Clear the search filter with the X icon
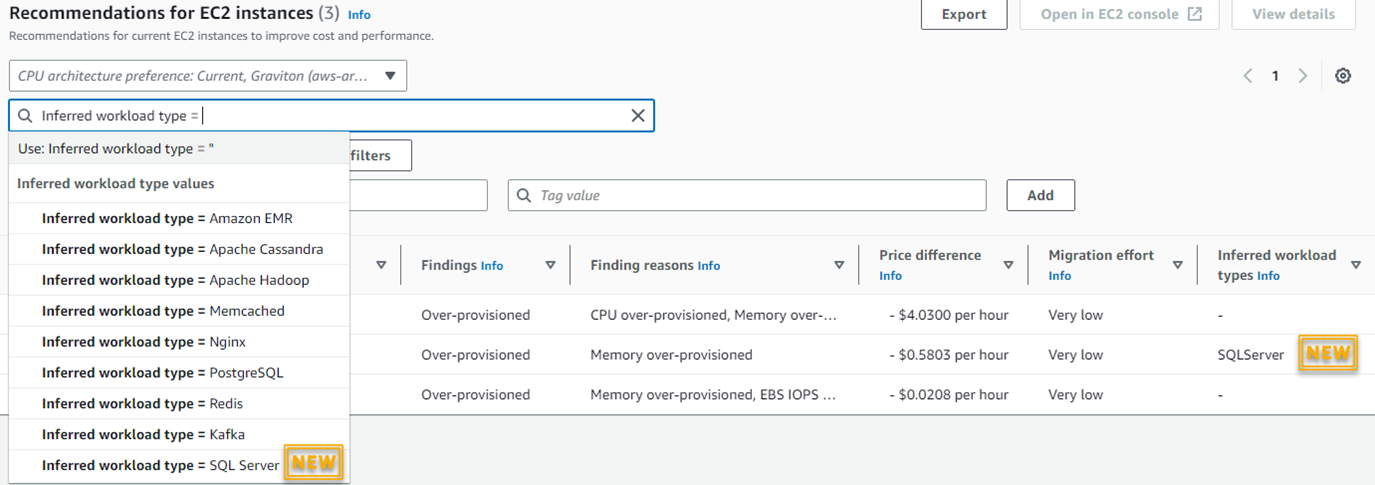 click(x=637, y=116)
